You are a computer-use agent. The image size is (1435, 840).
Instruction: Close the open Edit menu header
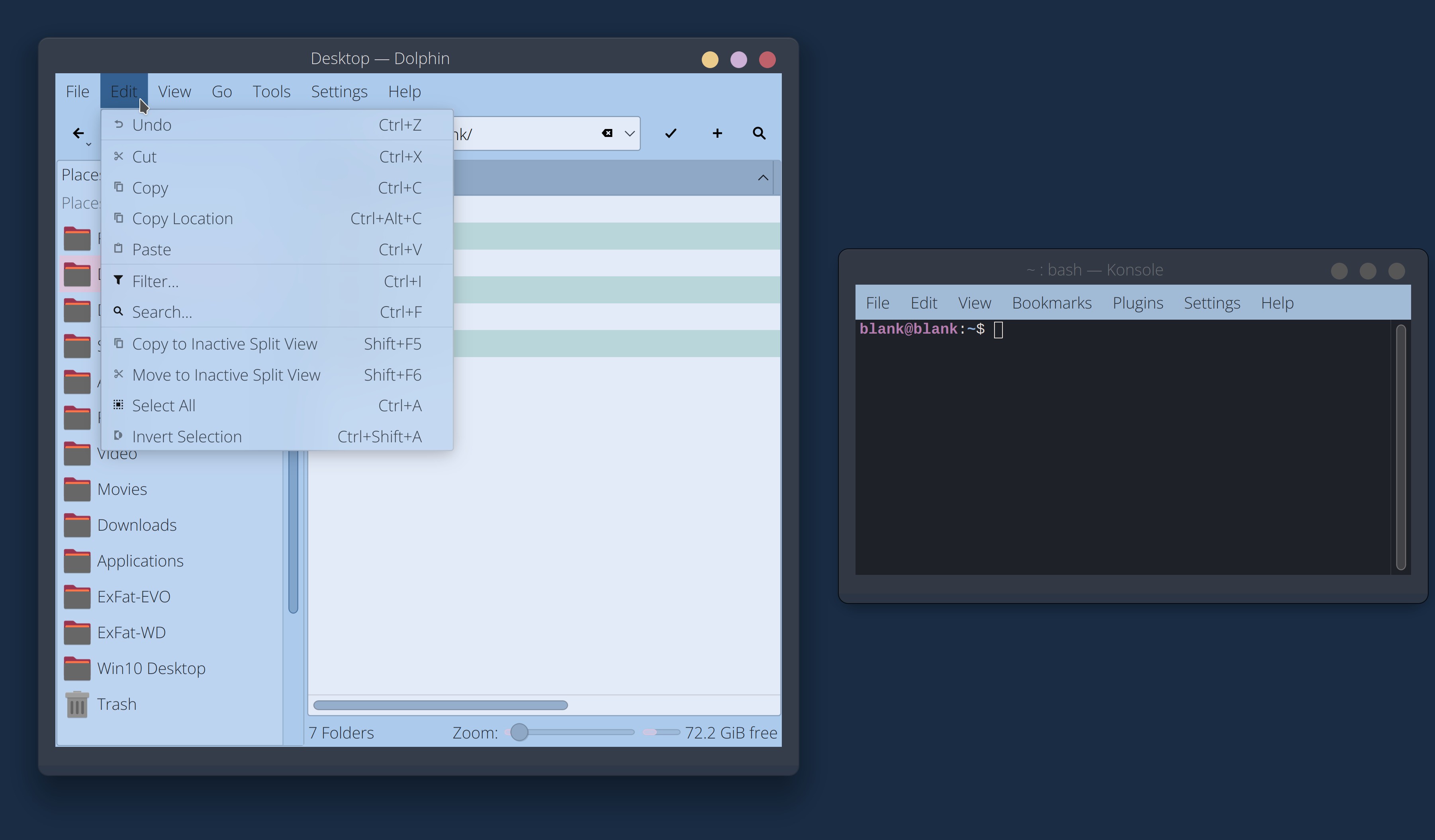point(123,91)
